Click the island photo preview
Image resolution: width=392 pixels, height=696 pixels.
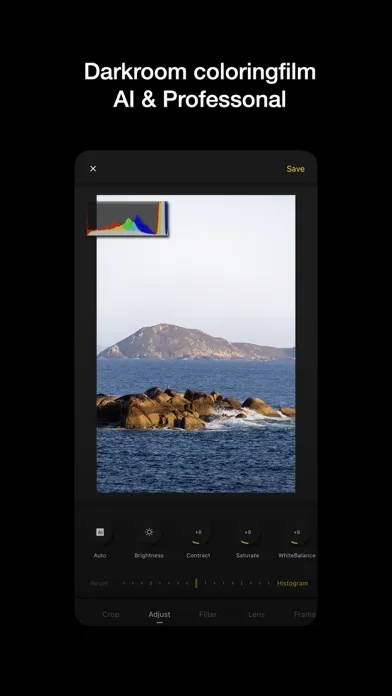coord(196,344)
